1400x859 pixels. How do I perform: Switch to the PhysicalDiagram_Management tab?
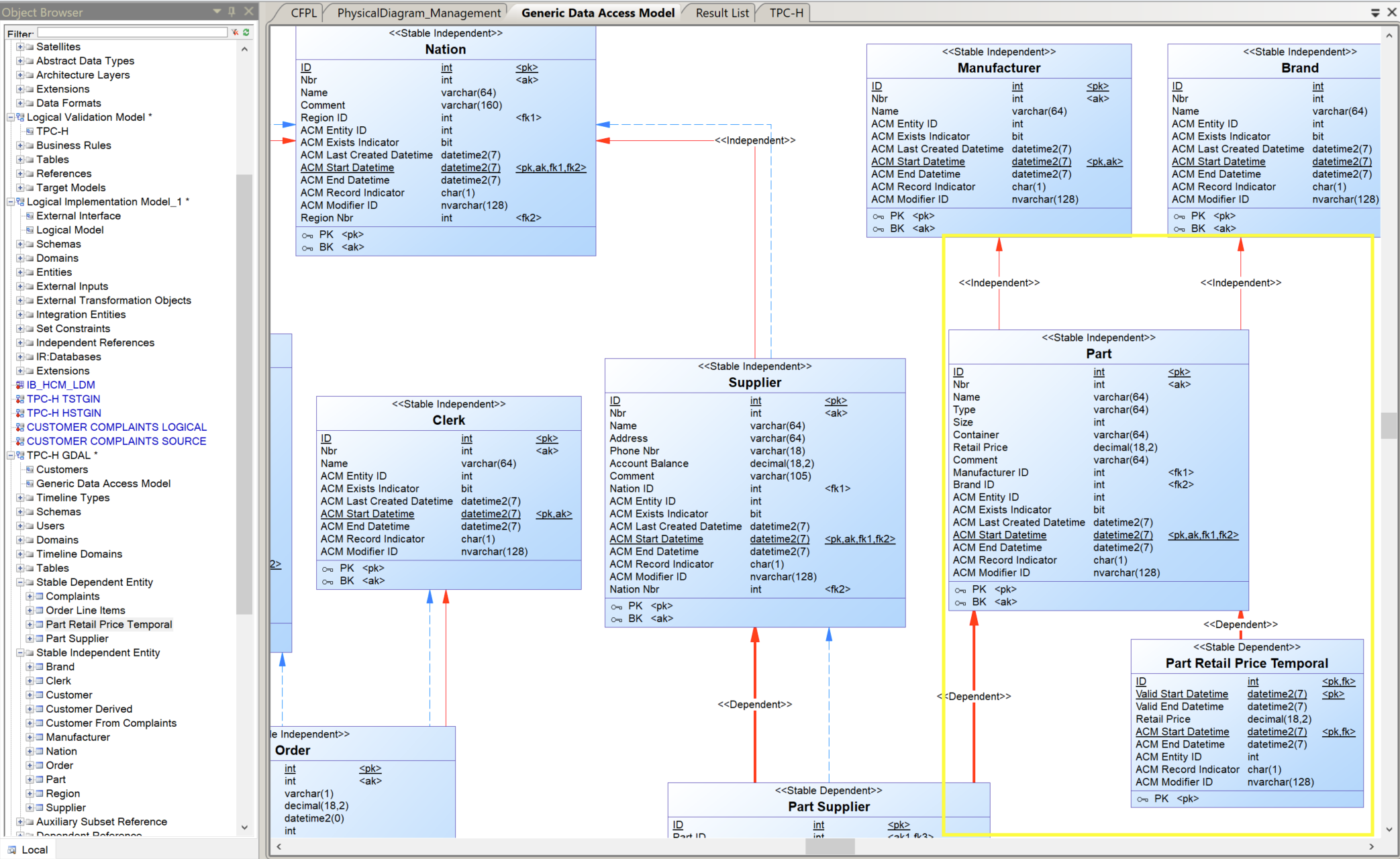point(419,13)
